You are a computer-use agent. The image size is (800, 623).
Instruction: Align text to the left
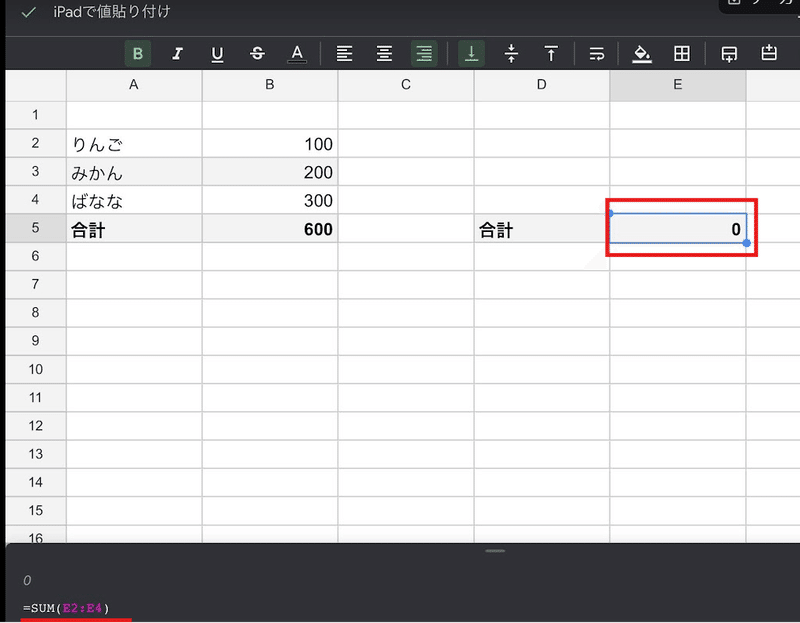tap(344, 53)
